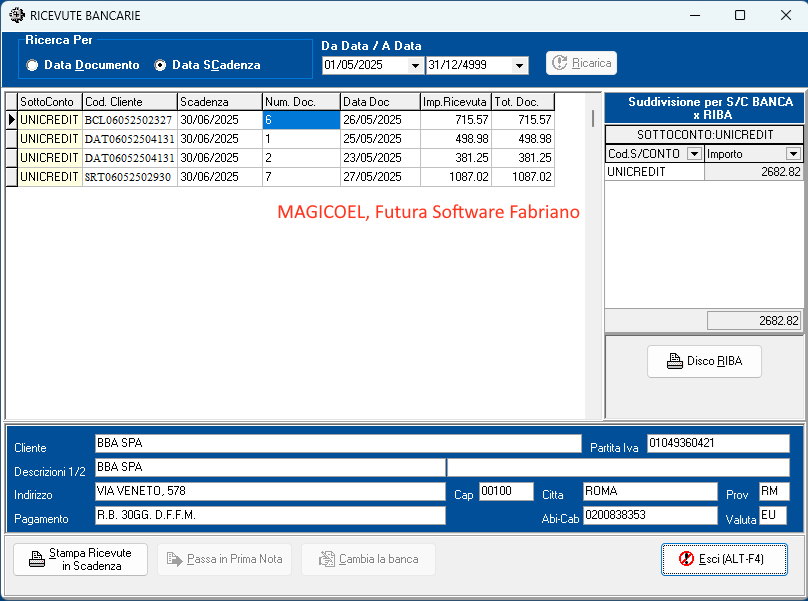Click the Disco RIBA button
808x601 pixels.
click(704, 361)
